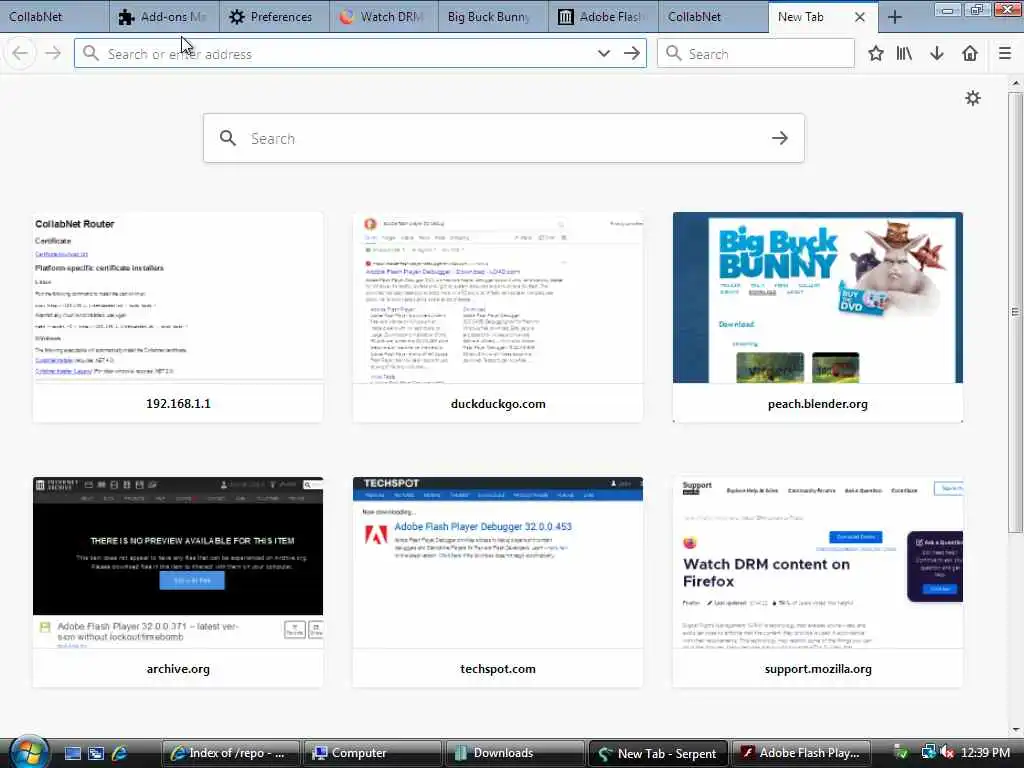This screenshot has width=1024, height=768.
Task: Click the techspot.com tile label
Action: [498, 669]
